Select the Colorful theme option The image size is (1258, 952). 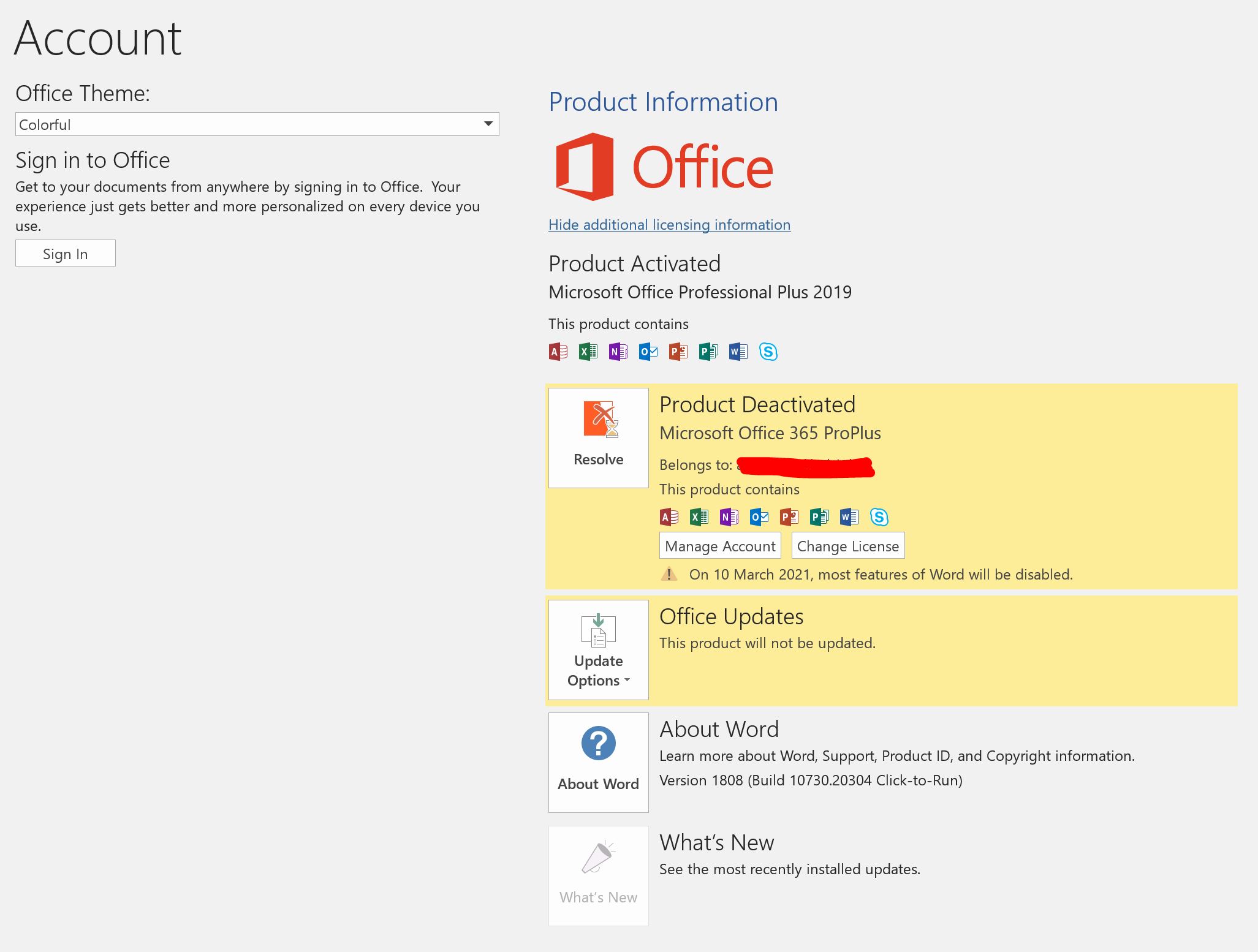[x=256, y=124]
